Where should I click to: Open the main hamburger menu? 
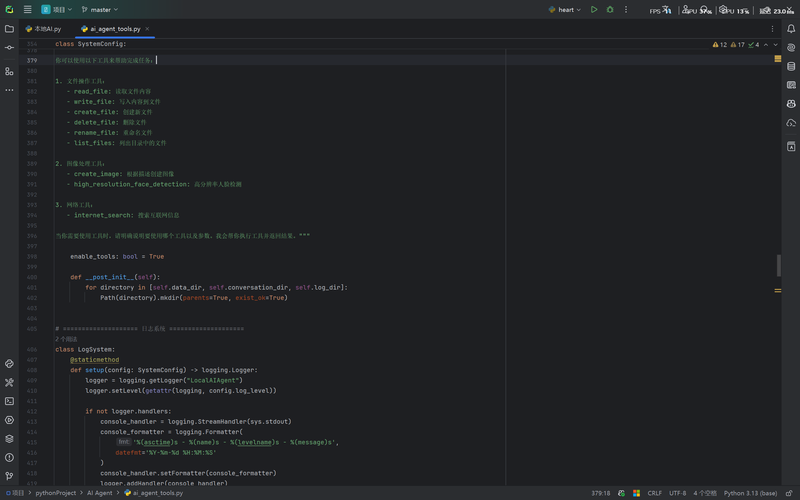click(28, 10)
